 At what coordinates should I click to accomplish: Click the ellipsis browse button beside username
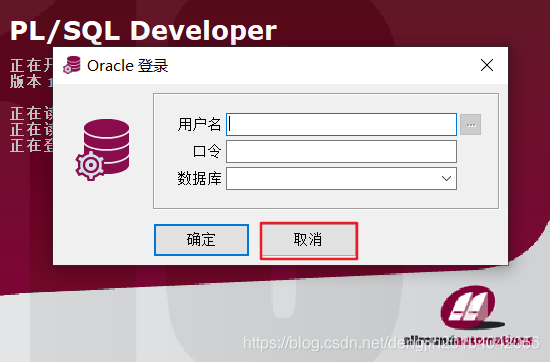(x=470, y=125)
